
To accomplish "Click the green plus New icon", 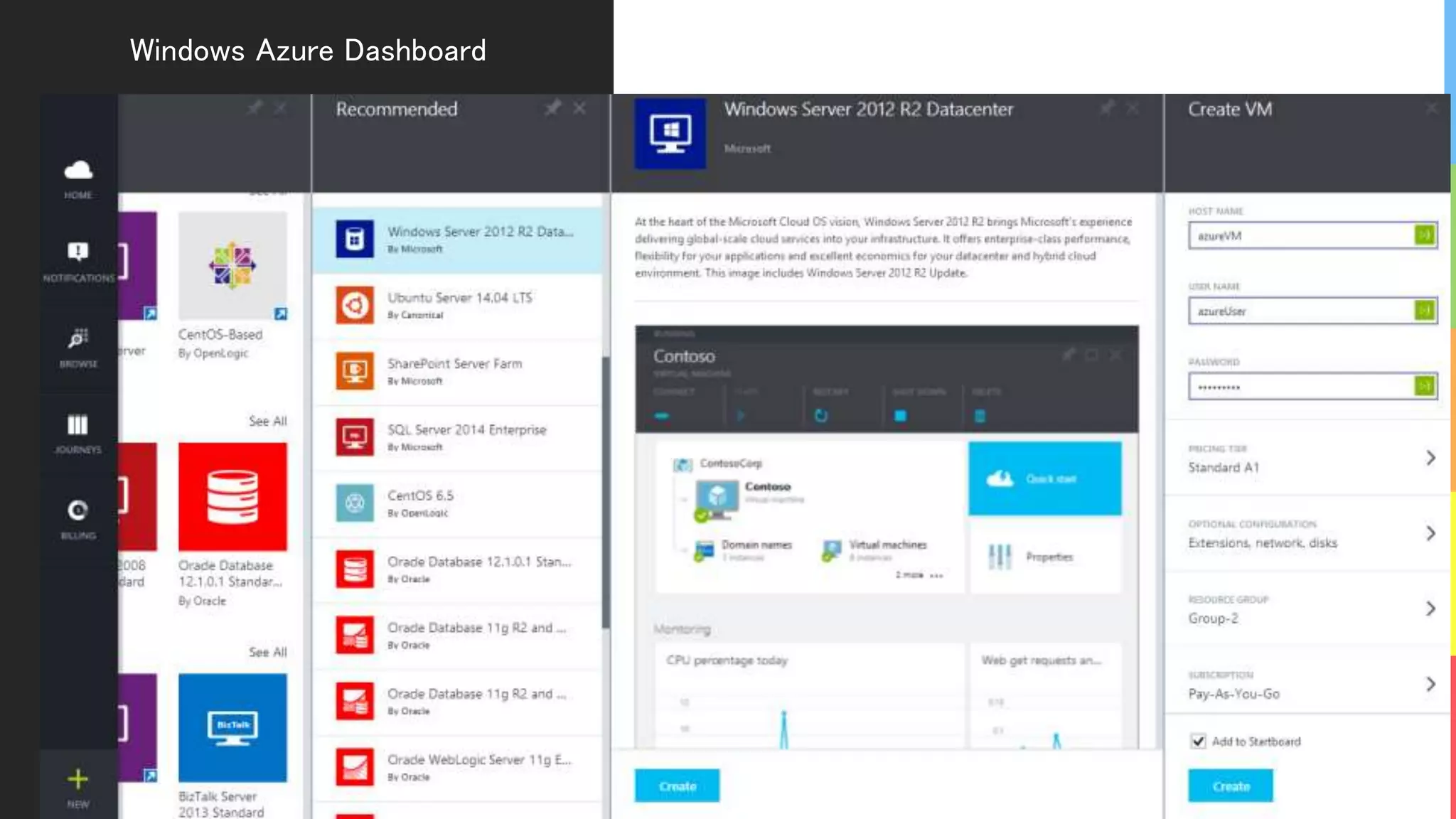I will (x=78, y=779).
